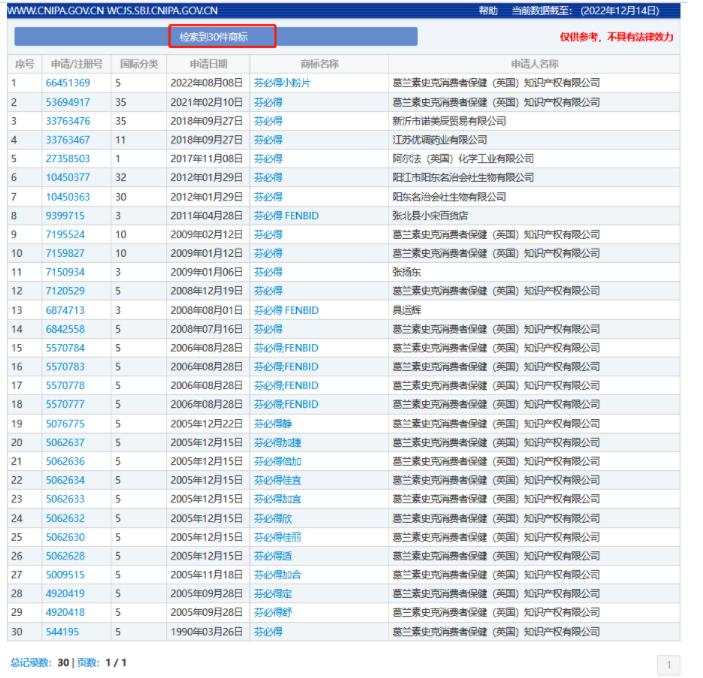Open registration number 9399715

[65, 216]
